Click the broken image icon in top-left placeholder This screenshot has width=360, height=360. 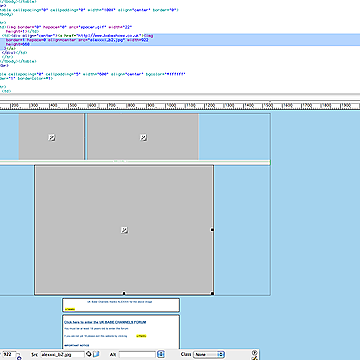[52, 137]
